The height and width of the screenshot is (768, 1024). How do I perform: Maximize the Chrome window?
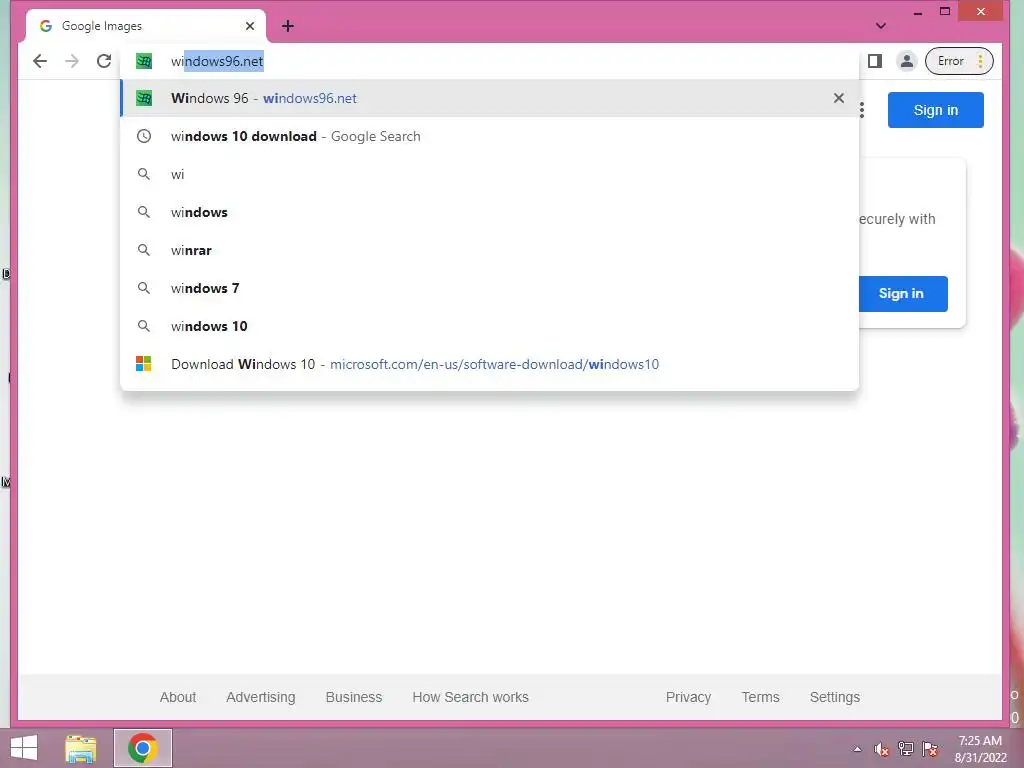945,12
